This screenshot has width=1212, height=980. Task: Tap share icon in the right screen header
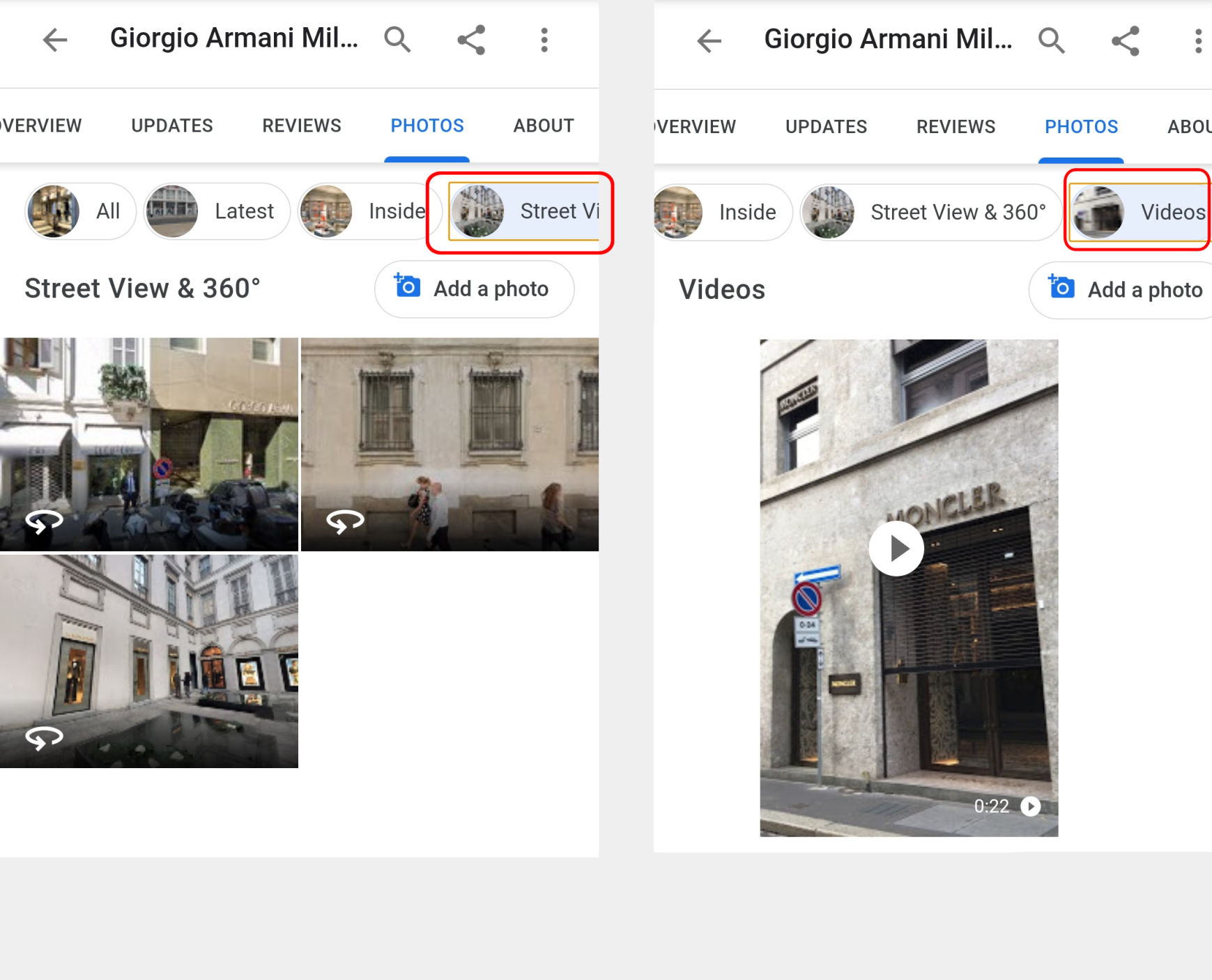pos(1126,40)
